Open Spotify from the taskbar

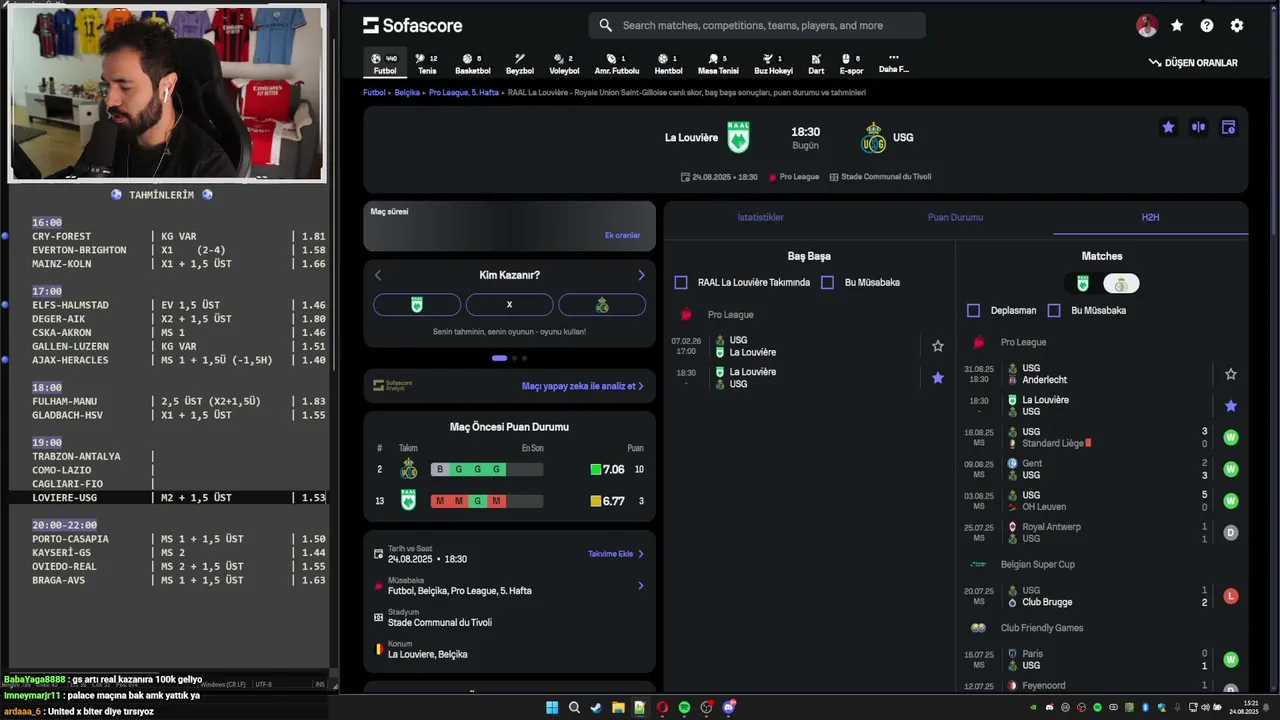coord(684,708)
